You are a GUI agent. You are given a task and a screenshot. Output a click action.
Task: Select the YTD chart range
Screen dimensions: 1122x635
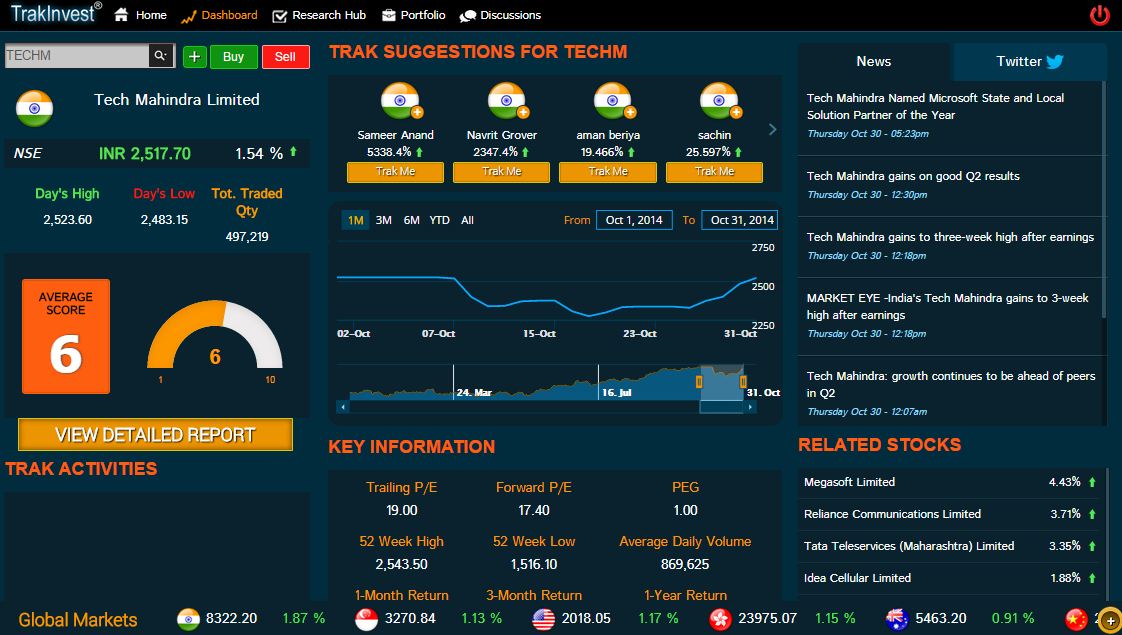439,220
